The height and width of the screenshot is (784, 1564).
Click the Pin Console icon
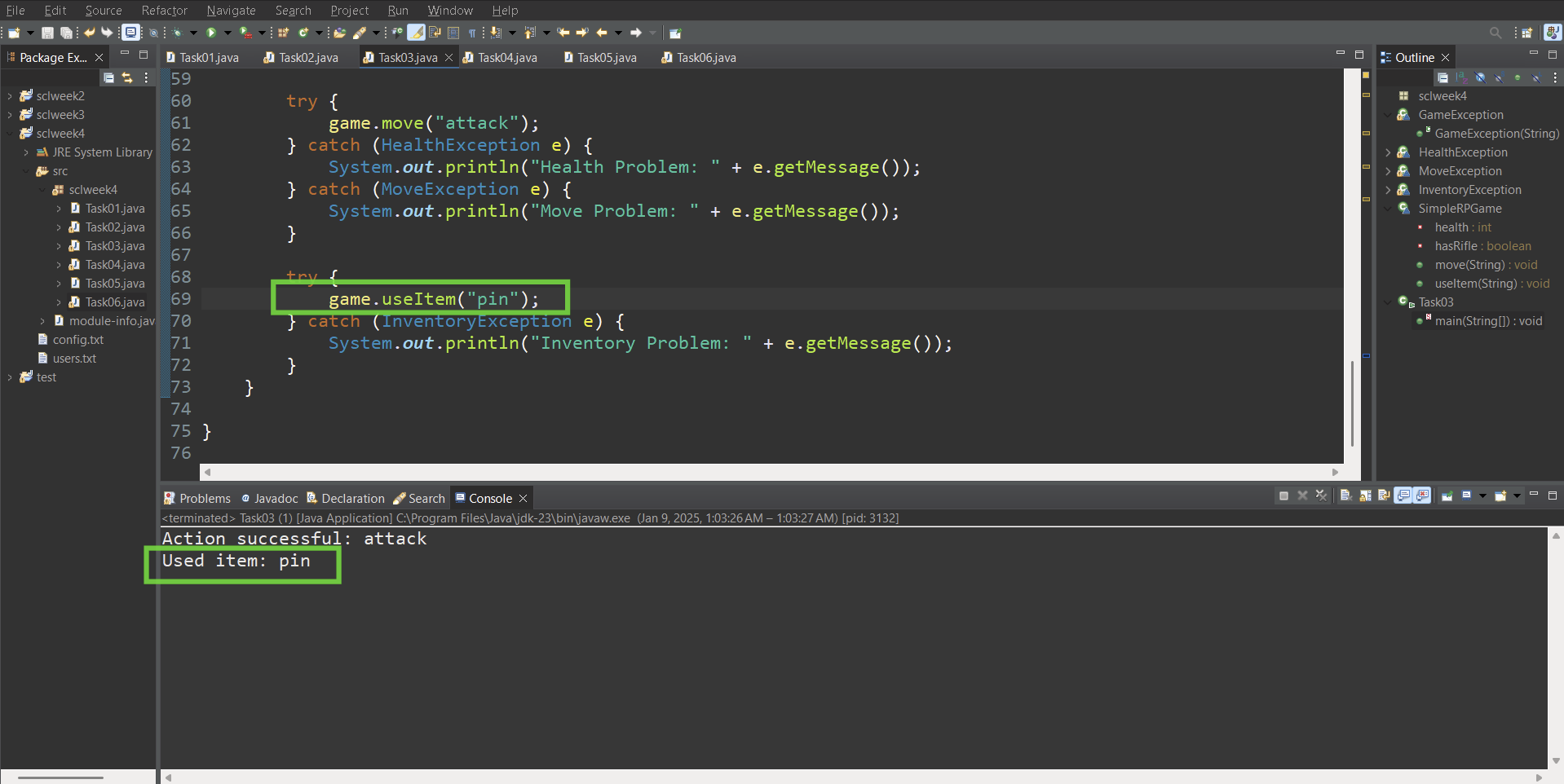pyautogui.click(x=1447, y=496)
